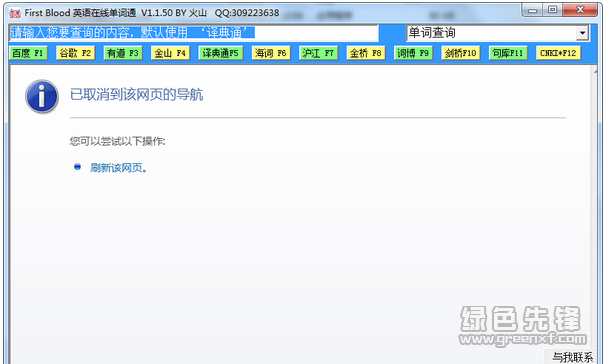608x364 pixels.
Task: Click the 与我联系 contact button
Action: (572, 357)
